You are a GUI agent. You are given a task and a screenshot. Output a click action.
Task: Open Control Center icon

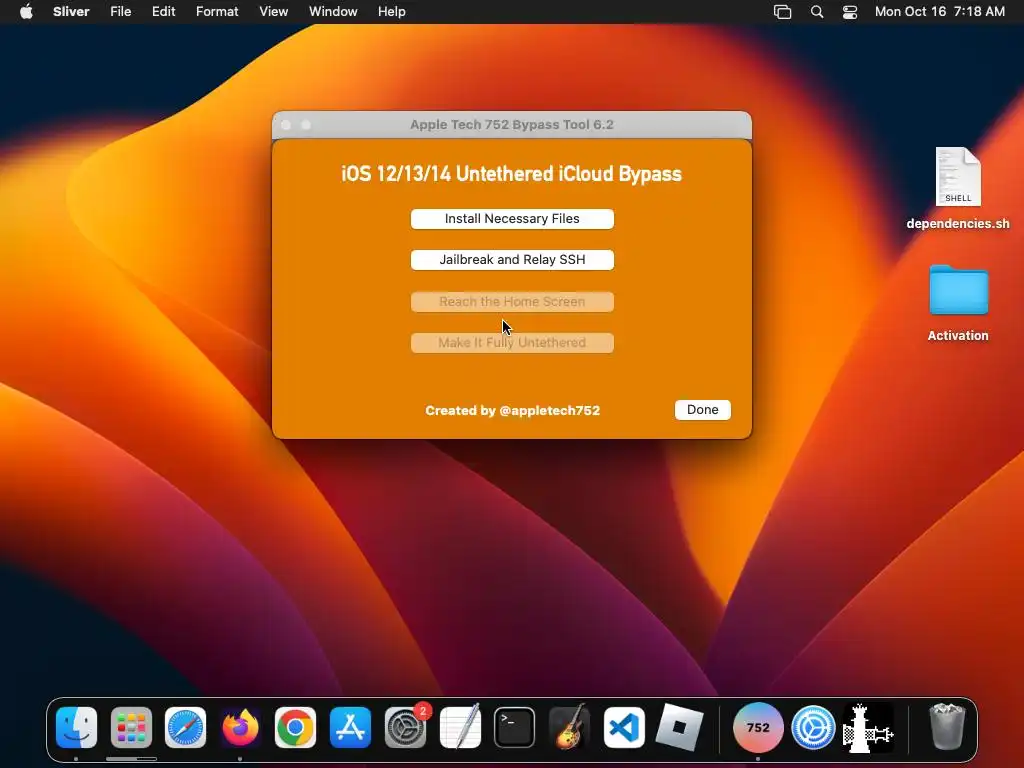click(x=850, y=12)
